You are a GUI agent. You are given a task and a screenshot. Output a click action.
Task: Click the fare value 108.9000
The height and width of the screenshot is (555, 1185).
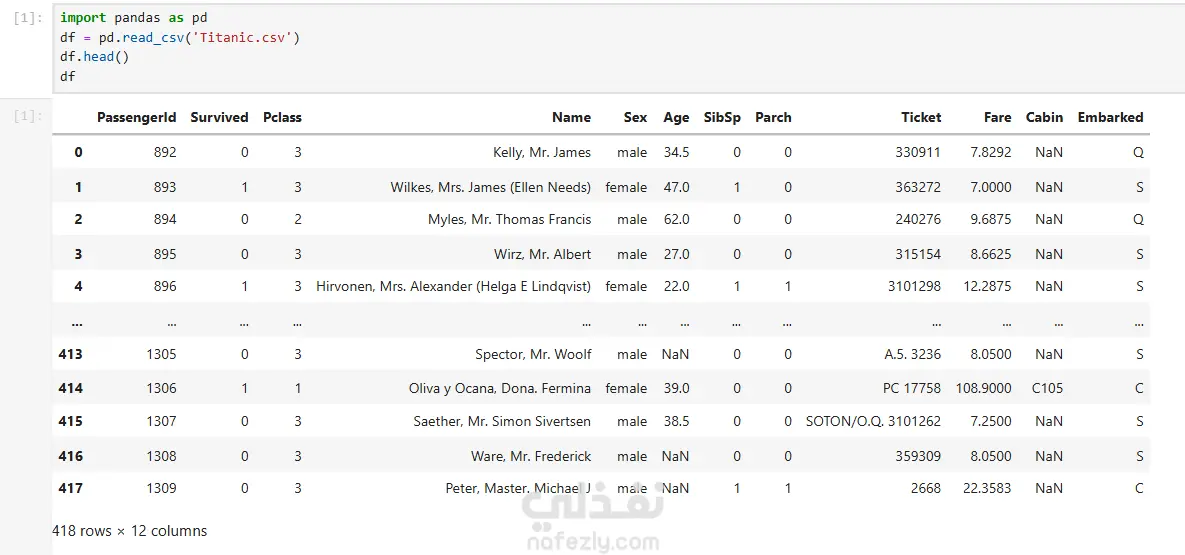pos(983,388)
